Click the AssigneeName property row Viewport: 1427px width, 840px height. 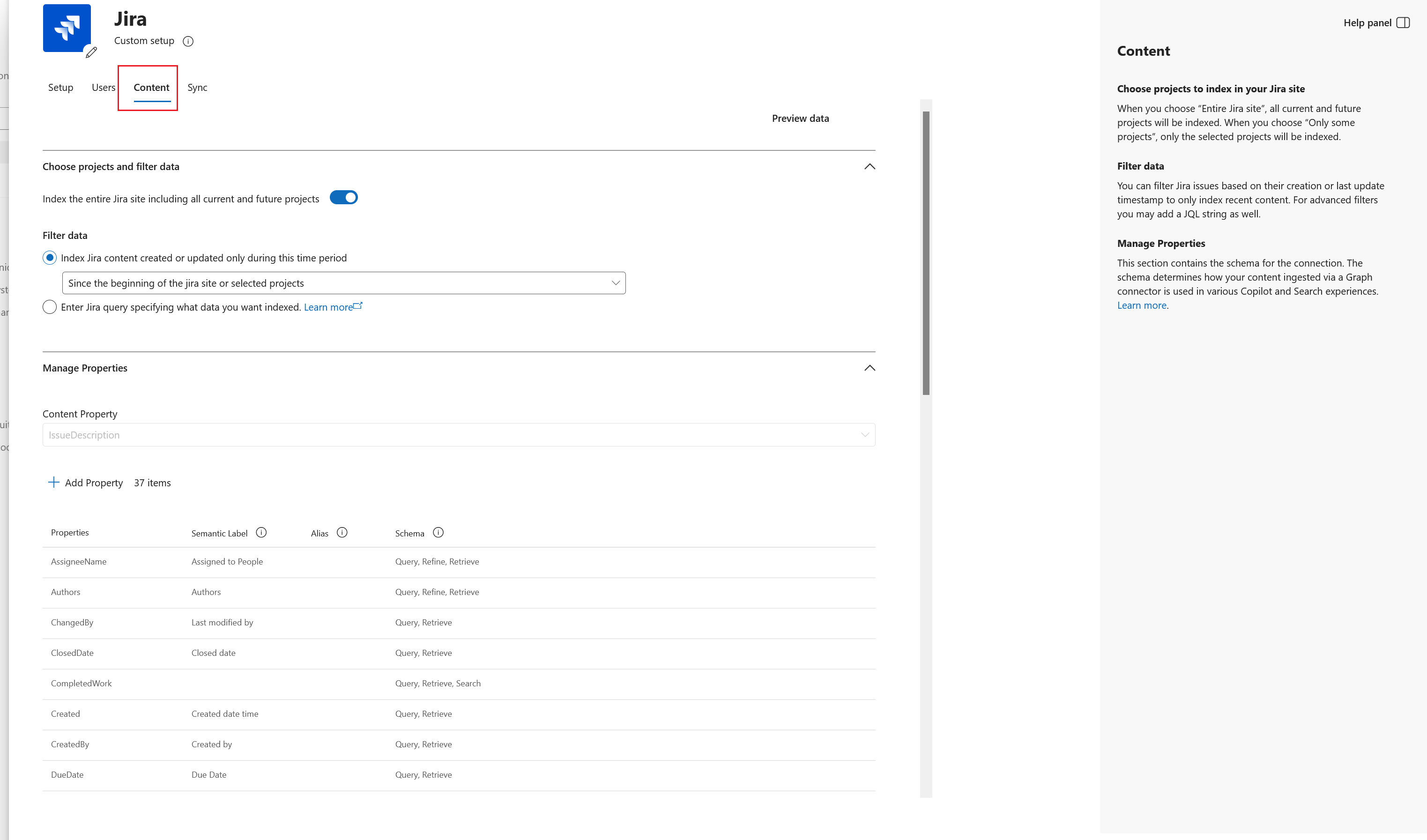coord(459,562)
